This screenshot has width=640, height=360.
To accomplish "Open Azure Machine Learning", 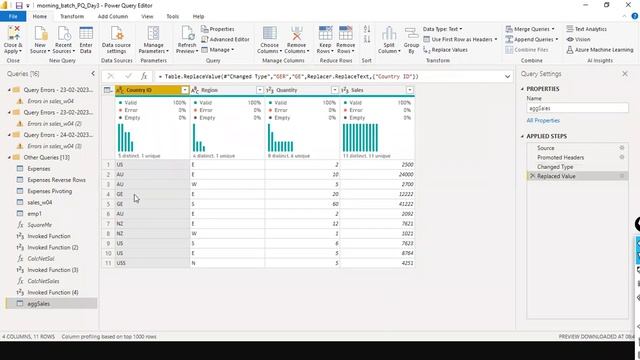I will (600, 50).
